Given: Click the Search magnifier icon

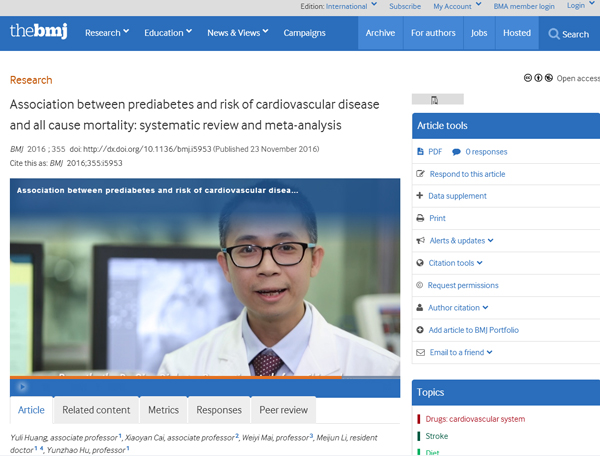Looking at the screenshot, I should coord(553,34).
